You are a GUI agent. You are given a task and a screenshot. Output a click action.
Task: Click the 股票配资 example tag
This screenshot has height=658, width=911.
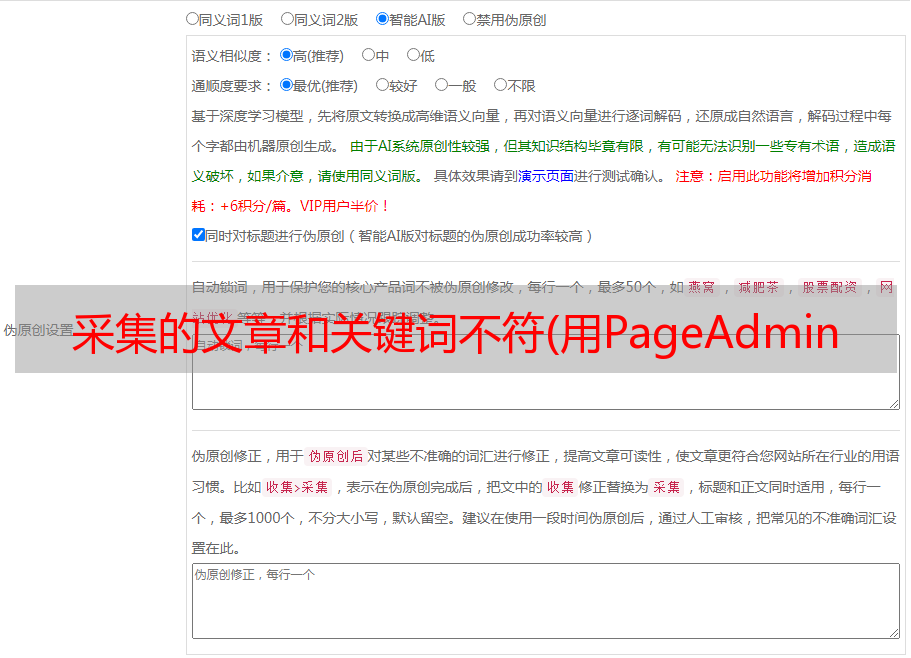point(830,287)
